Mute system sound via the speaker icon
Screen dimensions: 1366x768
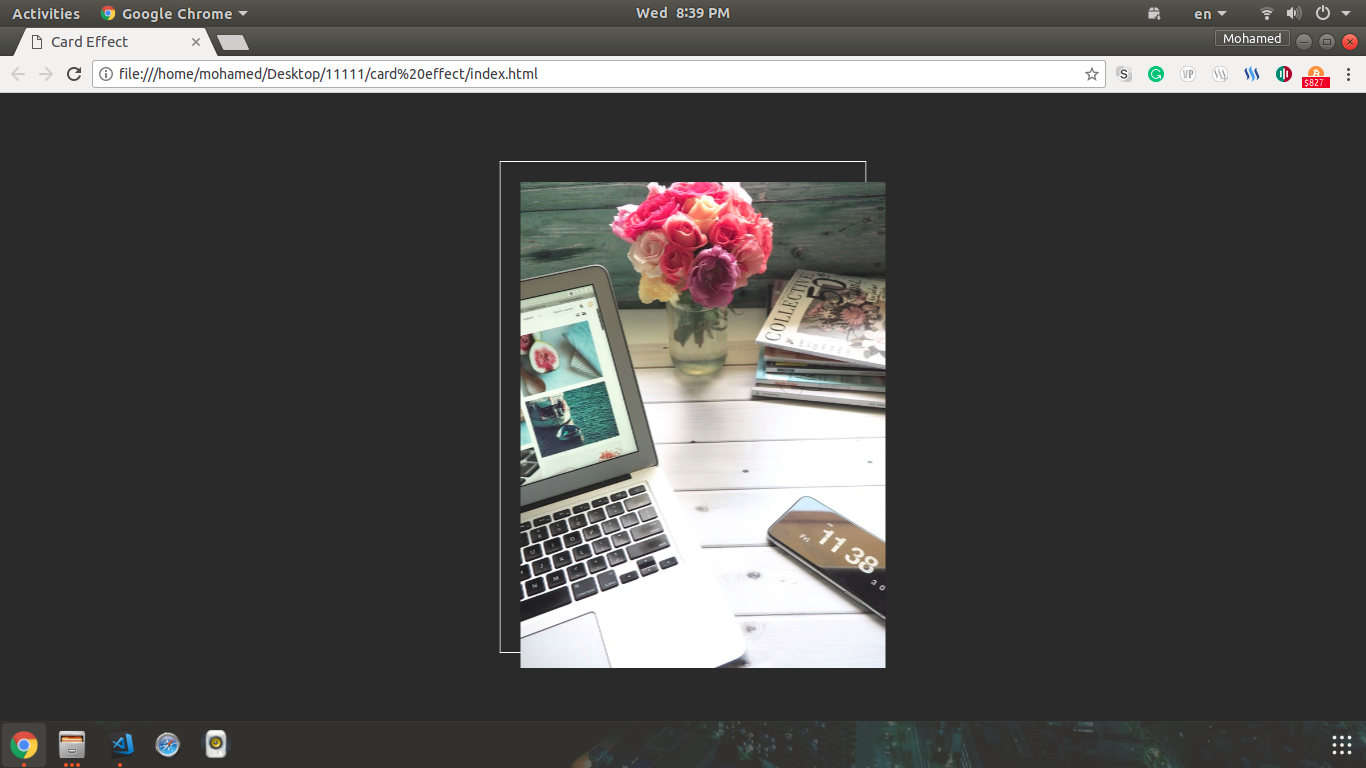click(1293, 13)
